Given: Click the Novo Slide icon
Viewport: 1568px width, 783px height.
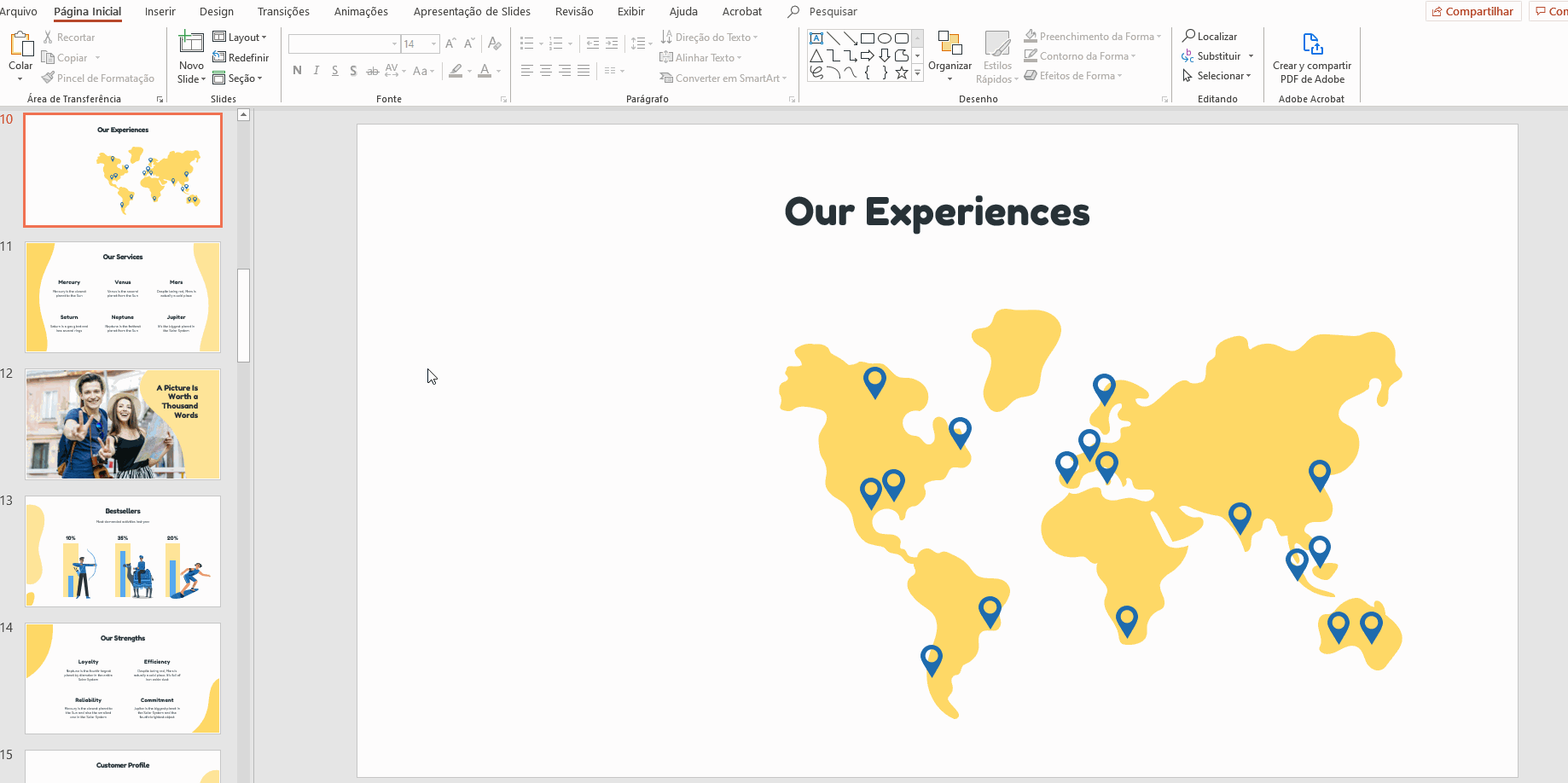Looking at the screenshot, I should click(x=191, y=43).
